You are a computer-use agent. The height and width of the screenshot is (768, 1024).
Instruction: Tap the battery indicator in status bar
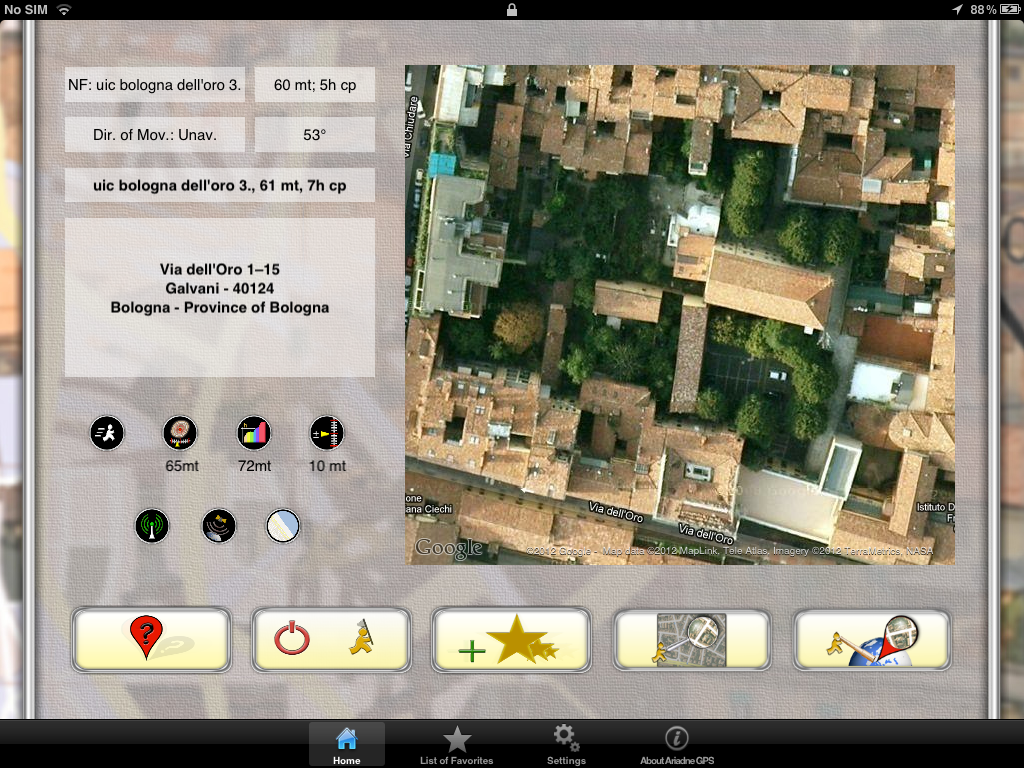(x=1010, y=10)
